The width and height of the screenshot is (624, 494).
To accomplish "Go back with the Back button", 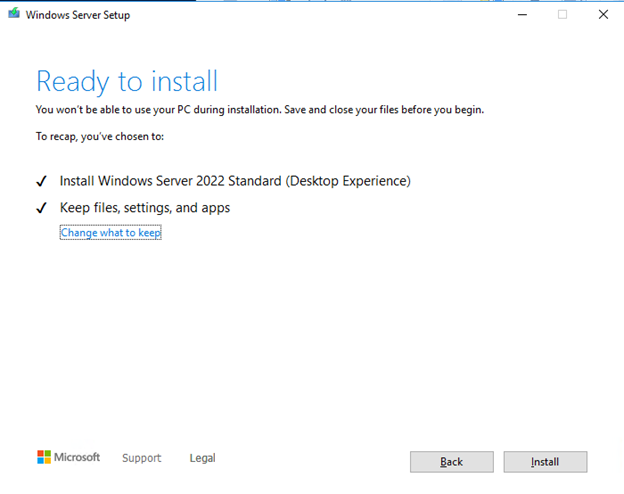I will click(x=452, y=462).
